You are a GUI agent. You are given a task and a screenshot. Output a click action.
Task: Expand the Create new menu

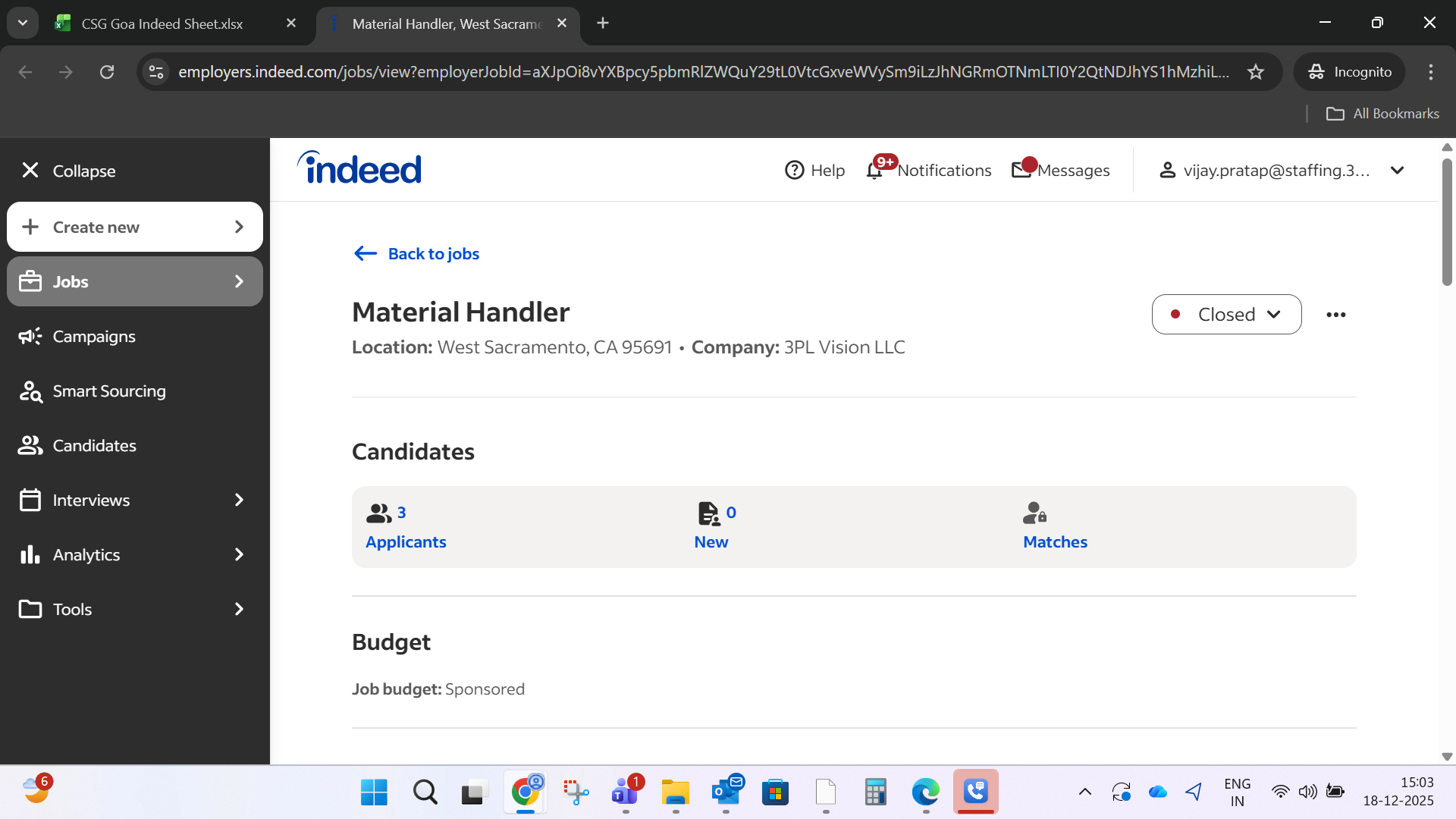[x=135, y=227]
